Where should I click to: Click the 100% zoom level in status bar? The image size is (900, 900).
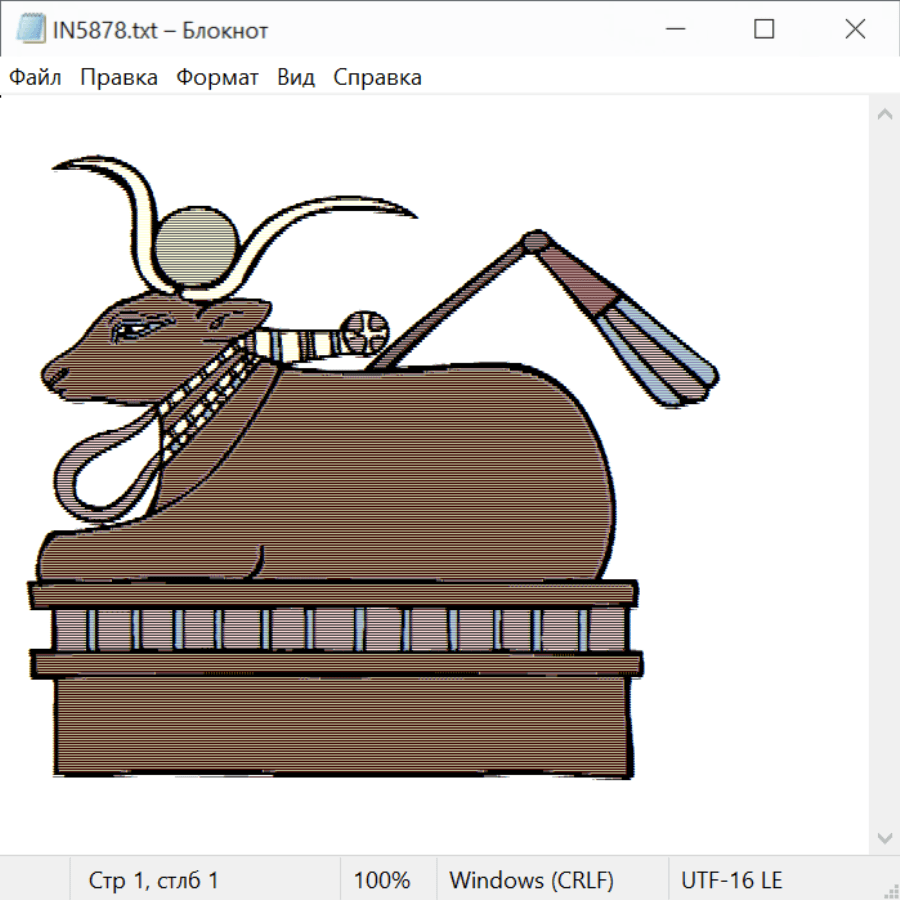tap(382, 881)
